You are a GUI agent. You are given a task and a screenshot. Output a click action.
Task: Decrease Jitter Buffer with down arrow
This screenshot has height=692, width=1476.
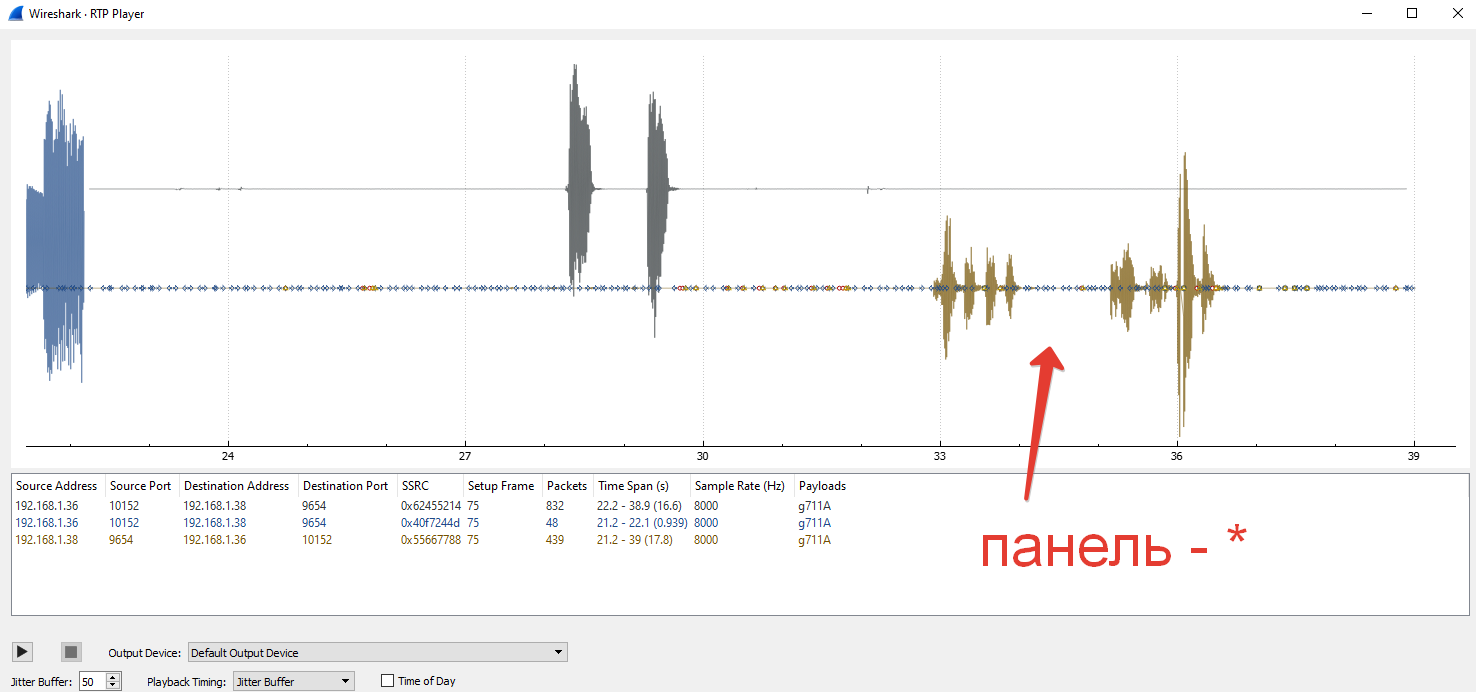click(x=113, y=686)
